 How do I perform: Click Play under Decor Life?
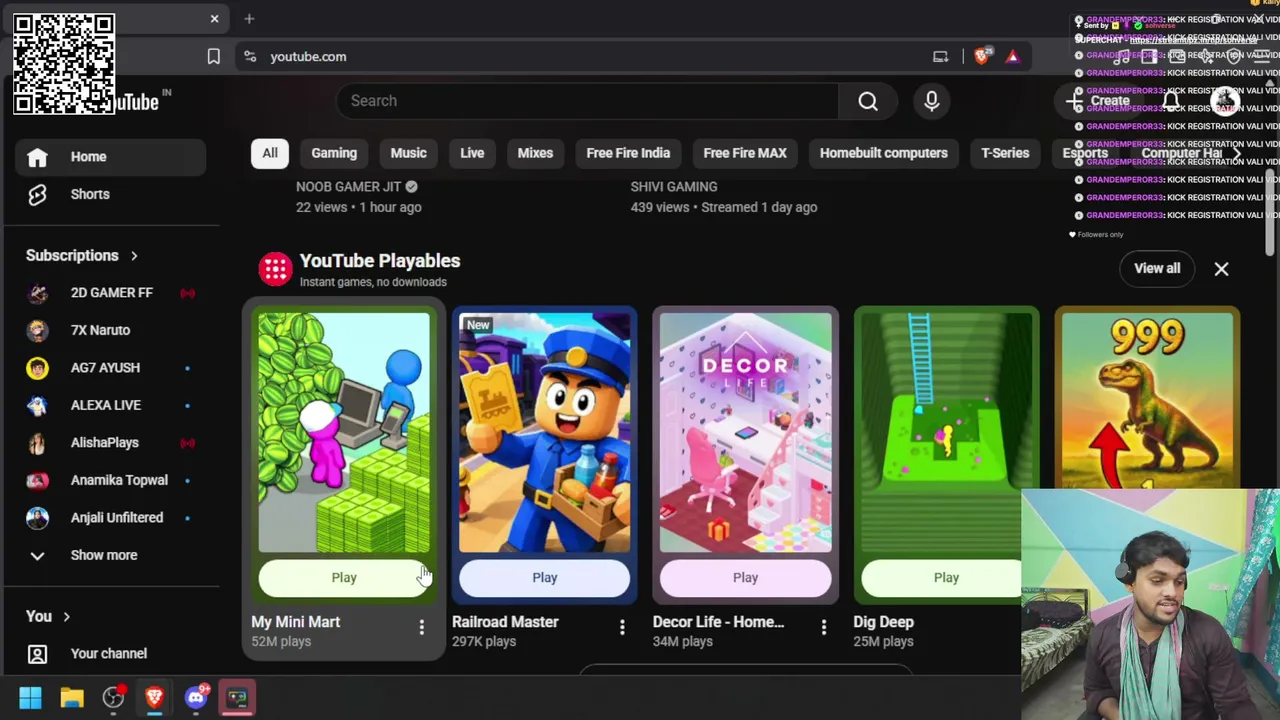745,578
